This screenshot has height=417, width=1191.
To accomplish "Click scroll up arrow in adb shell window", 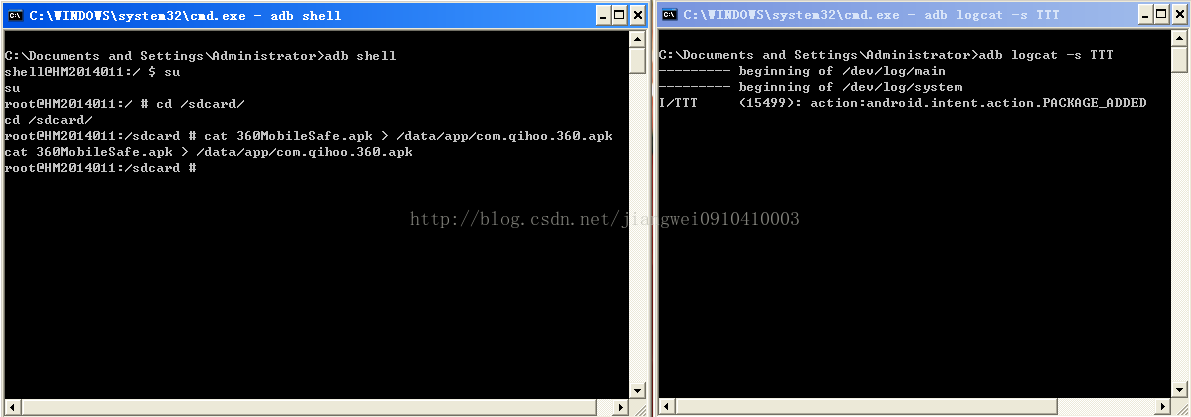I will 638,39.
